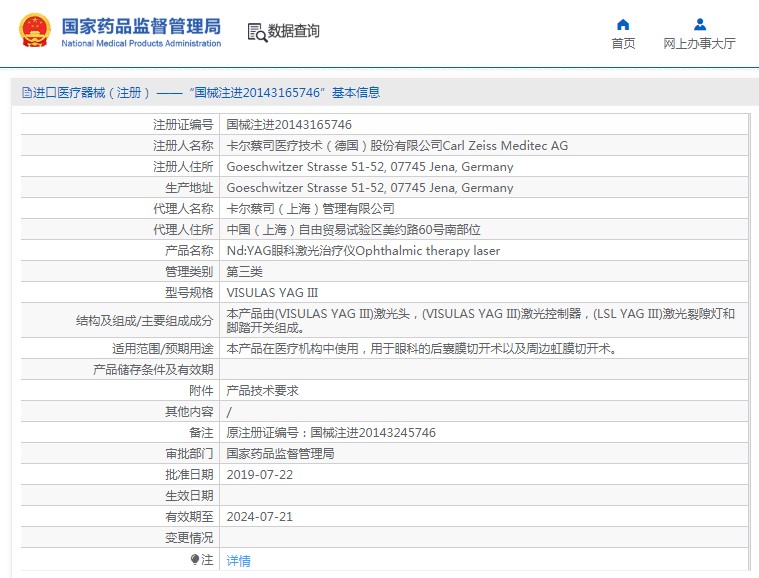Click expiry date 2024-07-21
This screenshot has height=578, width=759.
click(x=259, y=517)
